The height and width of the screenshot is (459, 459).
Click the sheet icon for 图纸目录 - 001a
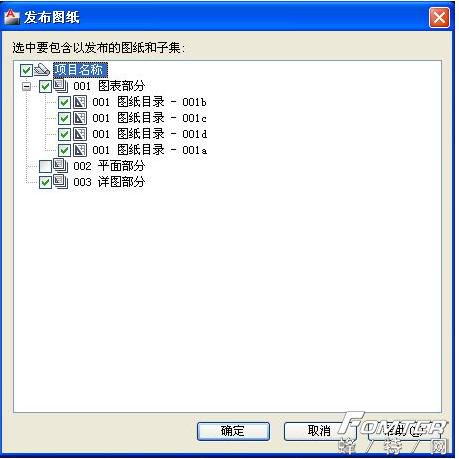(x=80, y=150)
